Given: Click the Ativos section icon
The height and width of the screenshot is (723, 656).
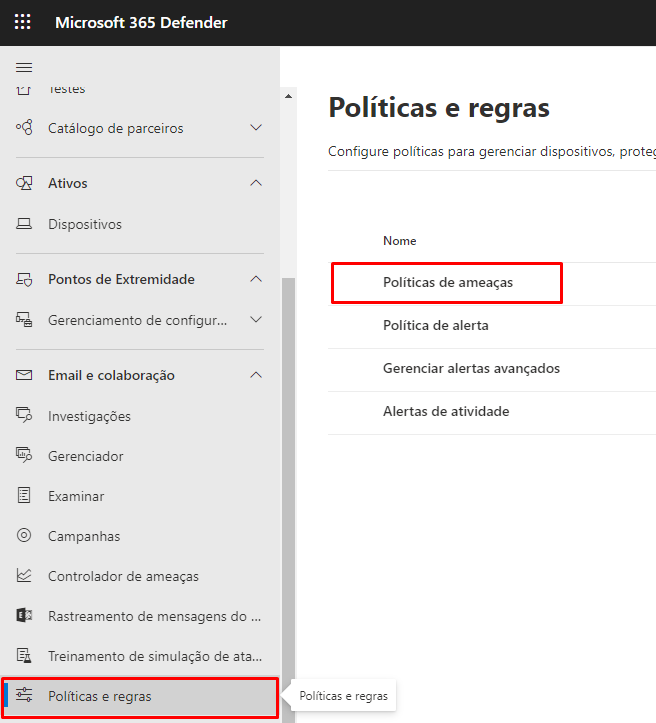Looking at the screenshot, I should 24,183.
